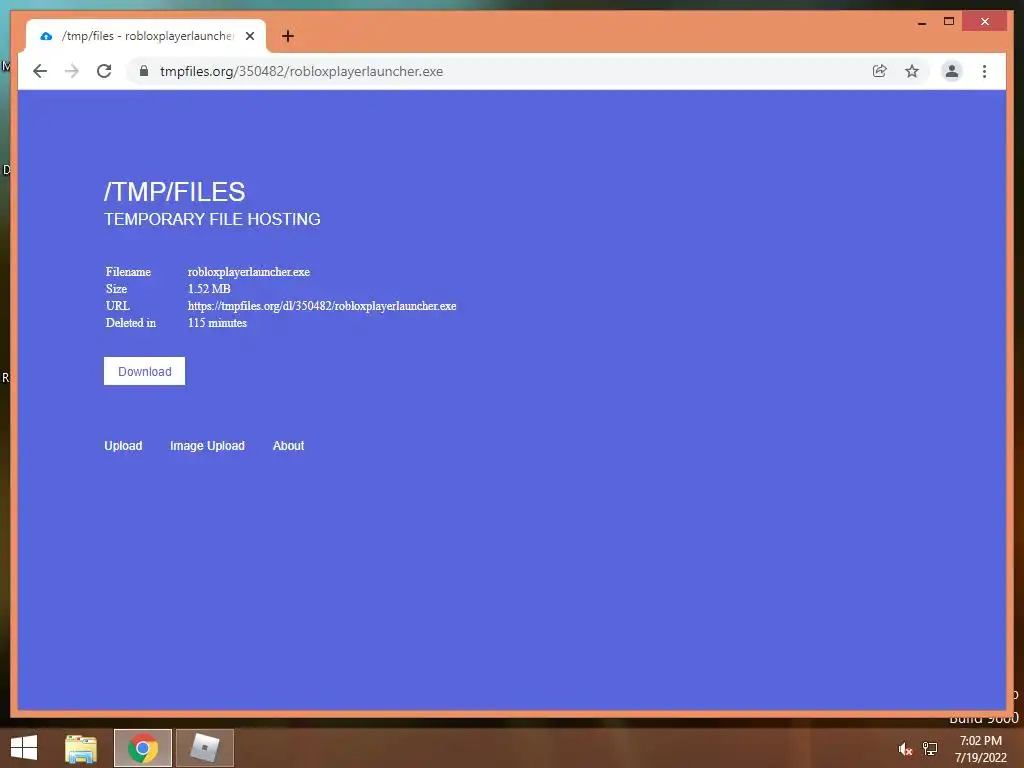Open File Explorer from taskbar

pos(81,748)
